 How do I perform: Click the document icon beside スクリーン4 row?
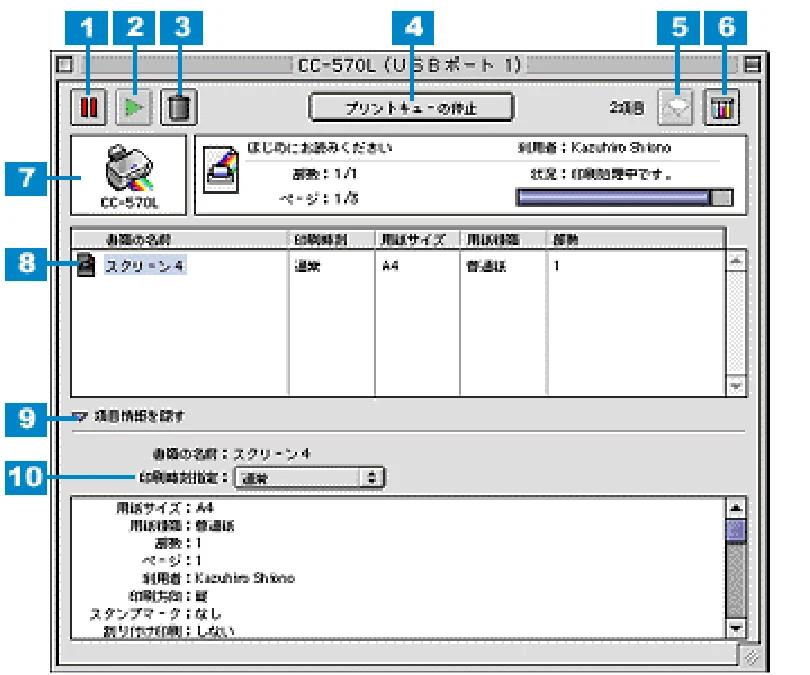(x=86, y=265)
